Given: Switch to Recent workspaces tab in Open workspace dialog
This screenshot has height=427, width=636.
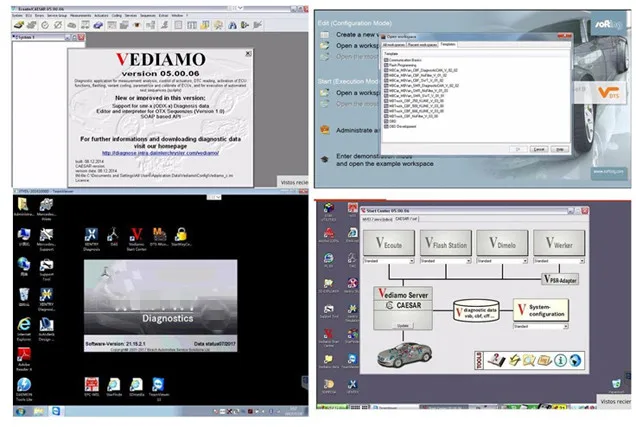Looking at the screenshot, I should coord(422,45).
